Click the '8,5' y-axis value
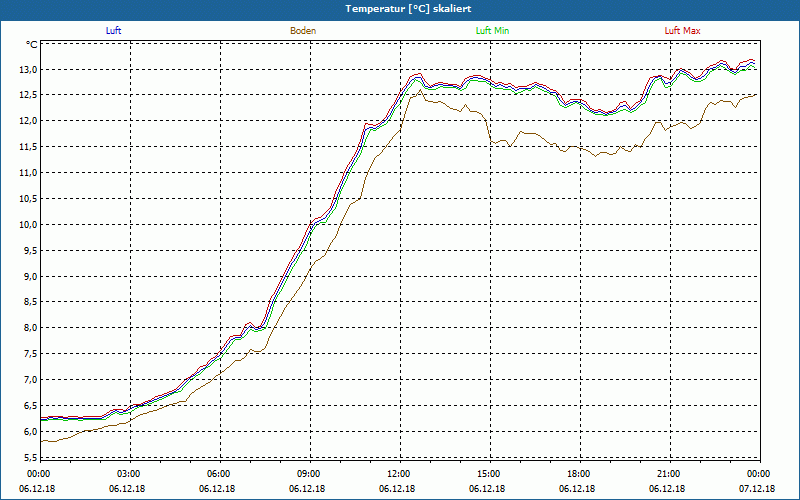Viewport: 800px width, 500px height. pos(30,302)
